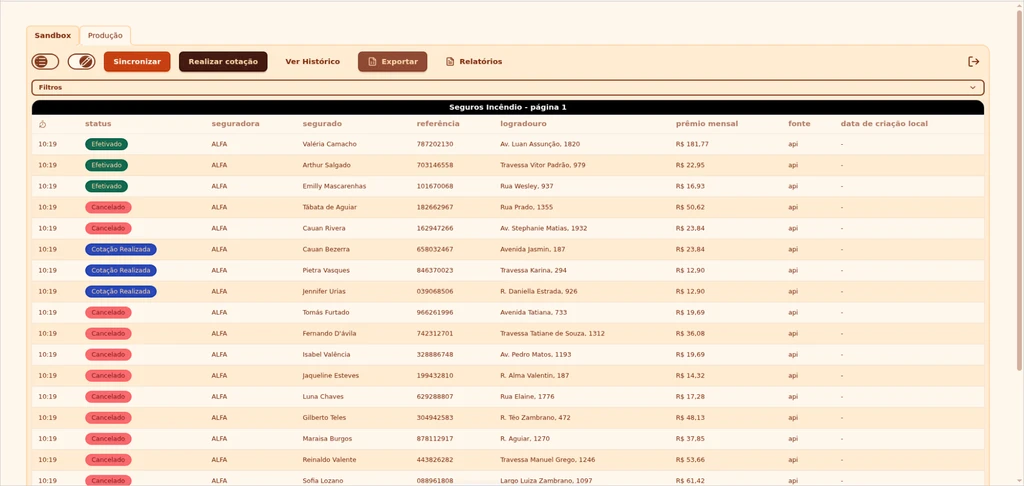
Task: Select the name Fernando D'ávila
Action: click(330, 333)
